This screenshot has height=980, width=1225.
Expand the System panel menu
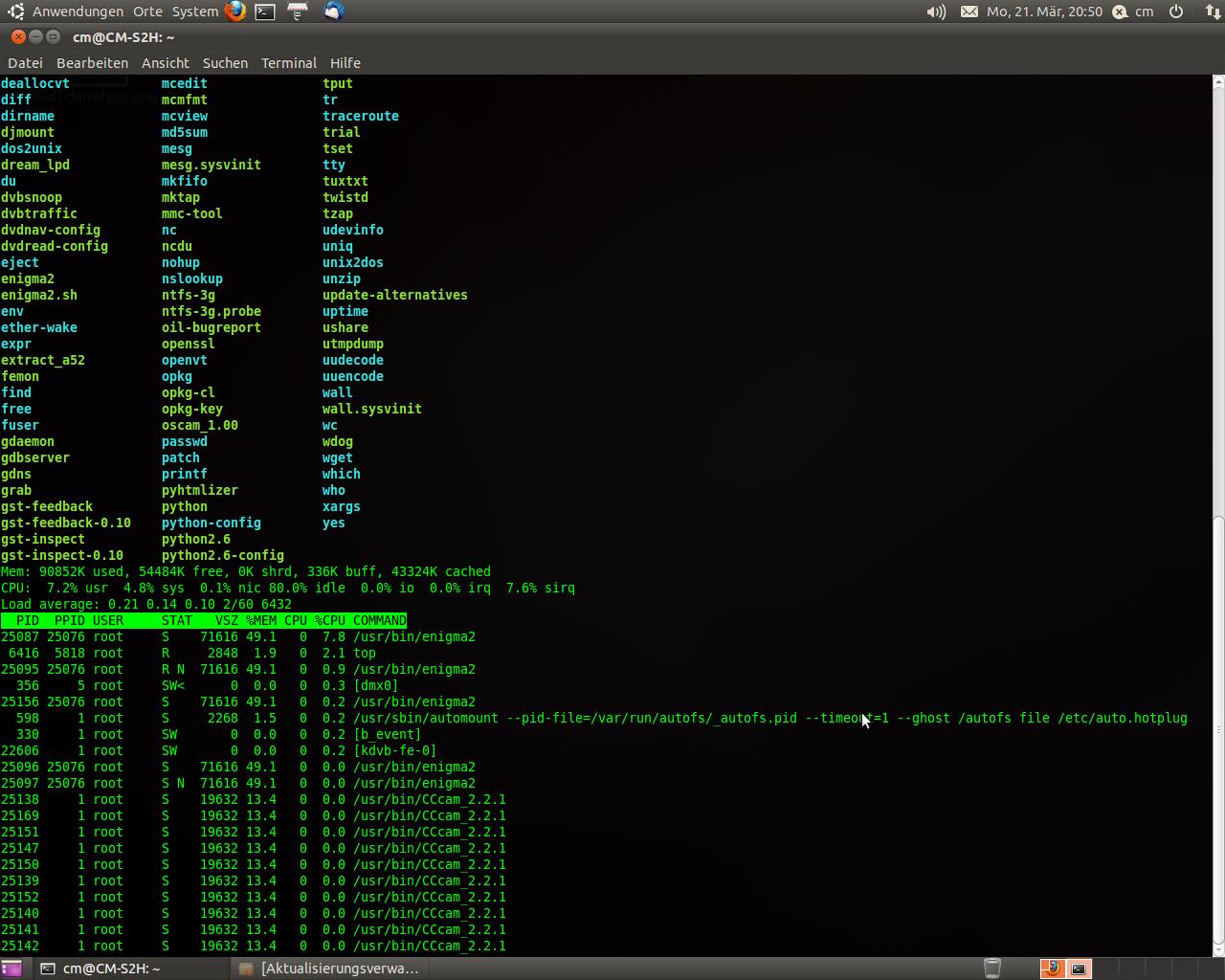195,11
